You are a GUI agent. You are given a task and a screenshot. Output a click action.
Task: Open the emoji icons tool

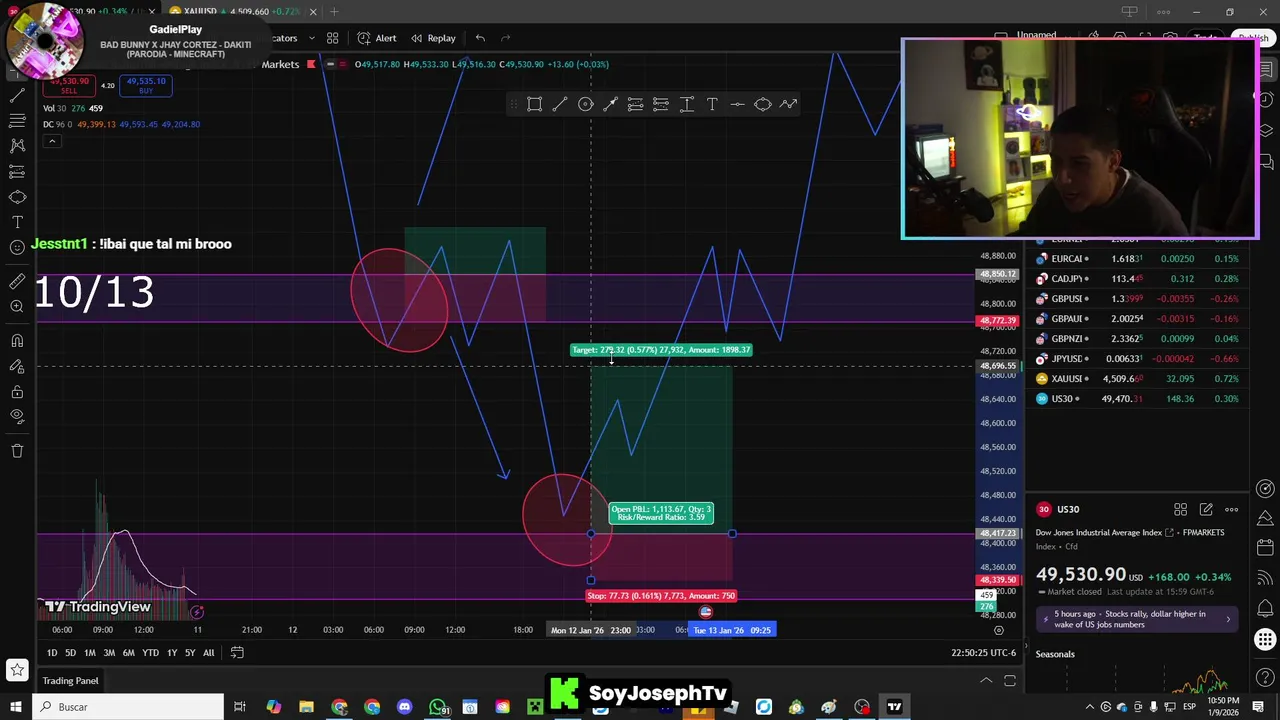17,247
